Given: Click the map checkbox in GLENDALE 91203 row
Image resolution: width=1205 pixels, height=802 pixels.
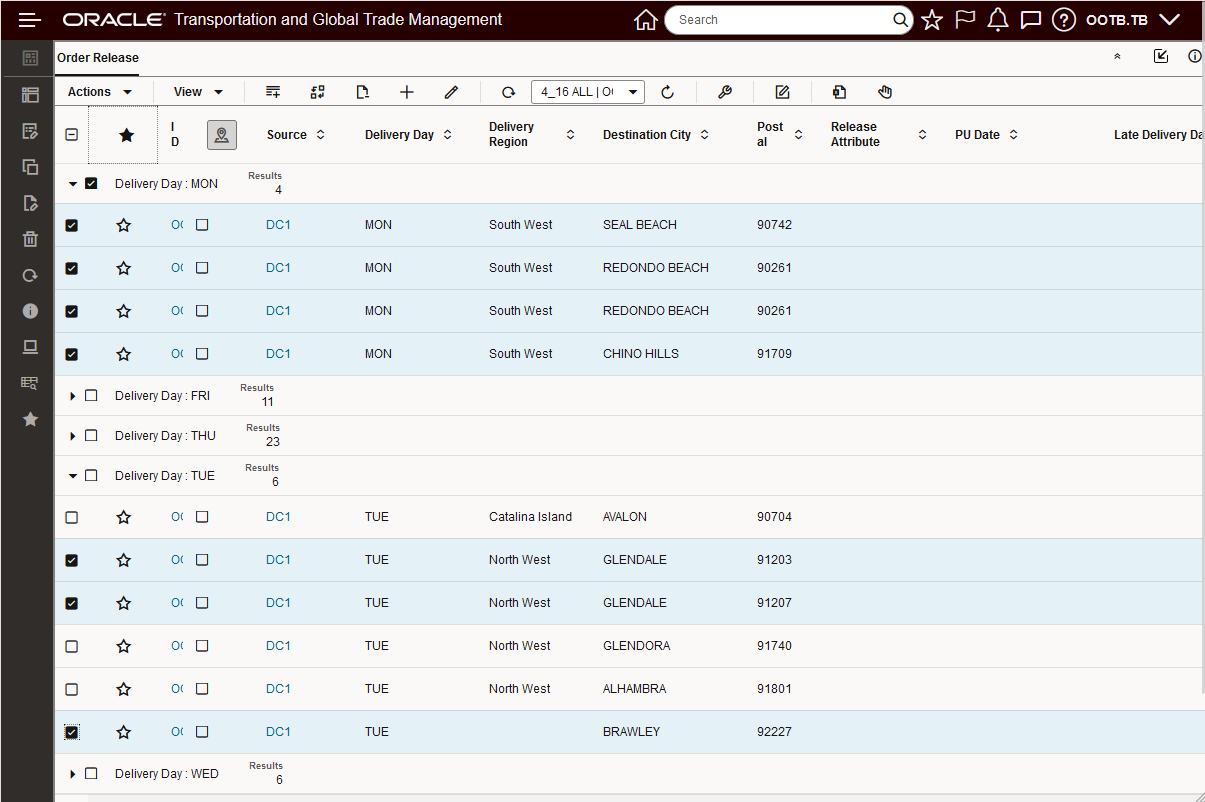Looking at the screenshot, I should coord(202,561).
